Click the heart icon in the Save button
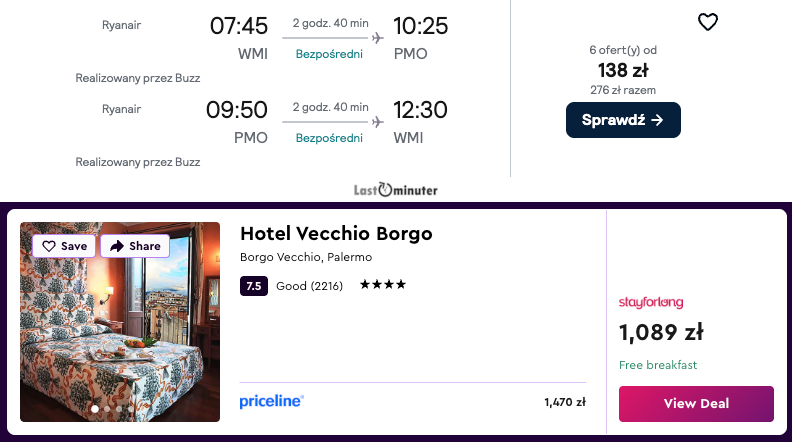 48,246
